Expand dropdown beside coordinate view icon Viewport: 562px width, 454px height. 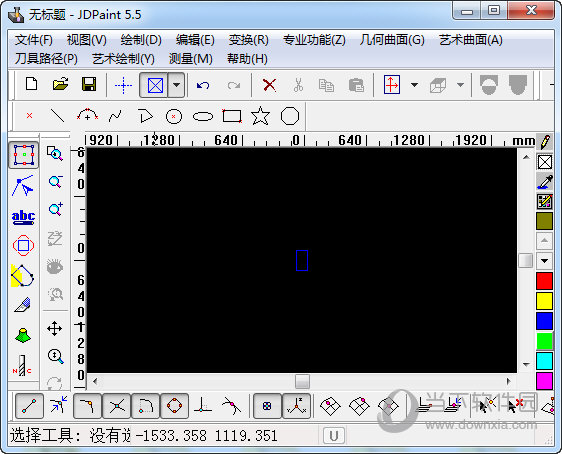pyautogui.click(x=414, y=85)
